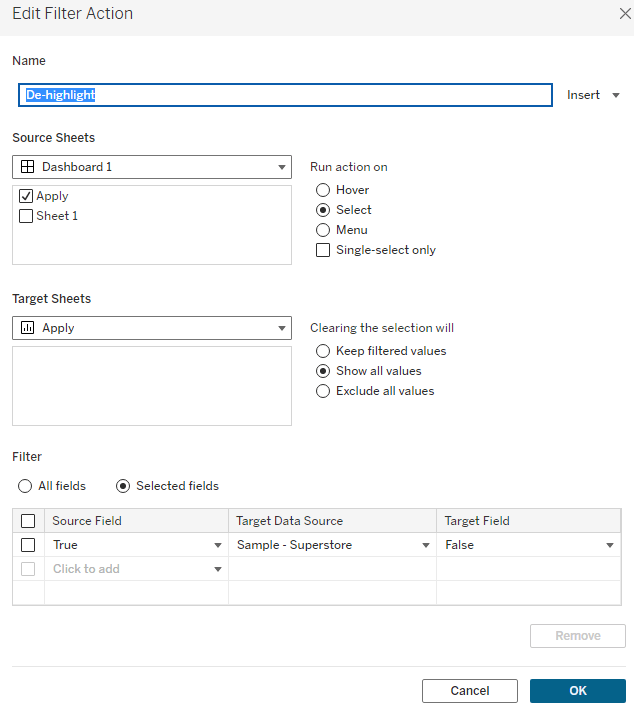
Task: Check the Sheet 1 source sheet
Action: click(27, 216)
